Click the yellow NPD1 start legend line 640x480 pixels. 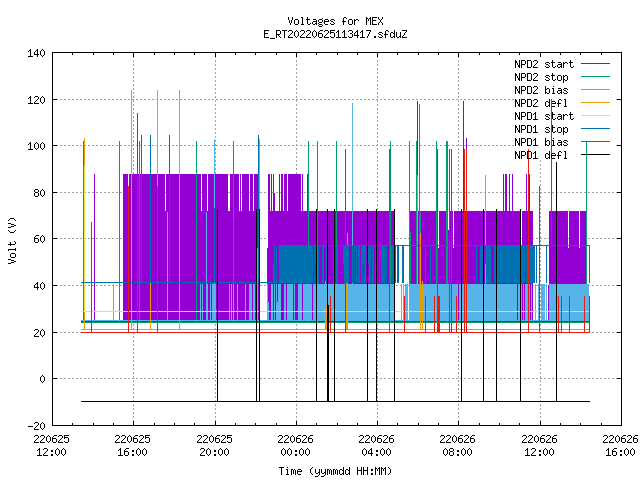(x=596, y=116)
